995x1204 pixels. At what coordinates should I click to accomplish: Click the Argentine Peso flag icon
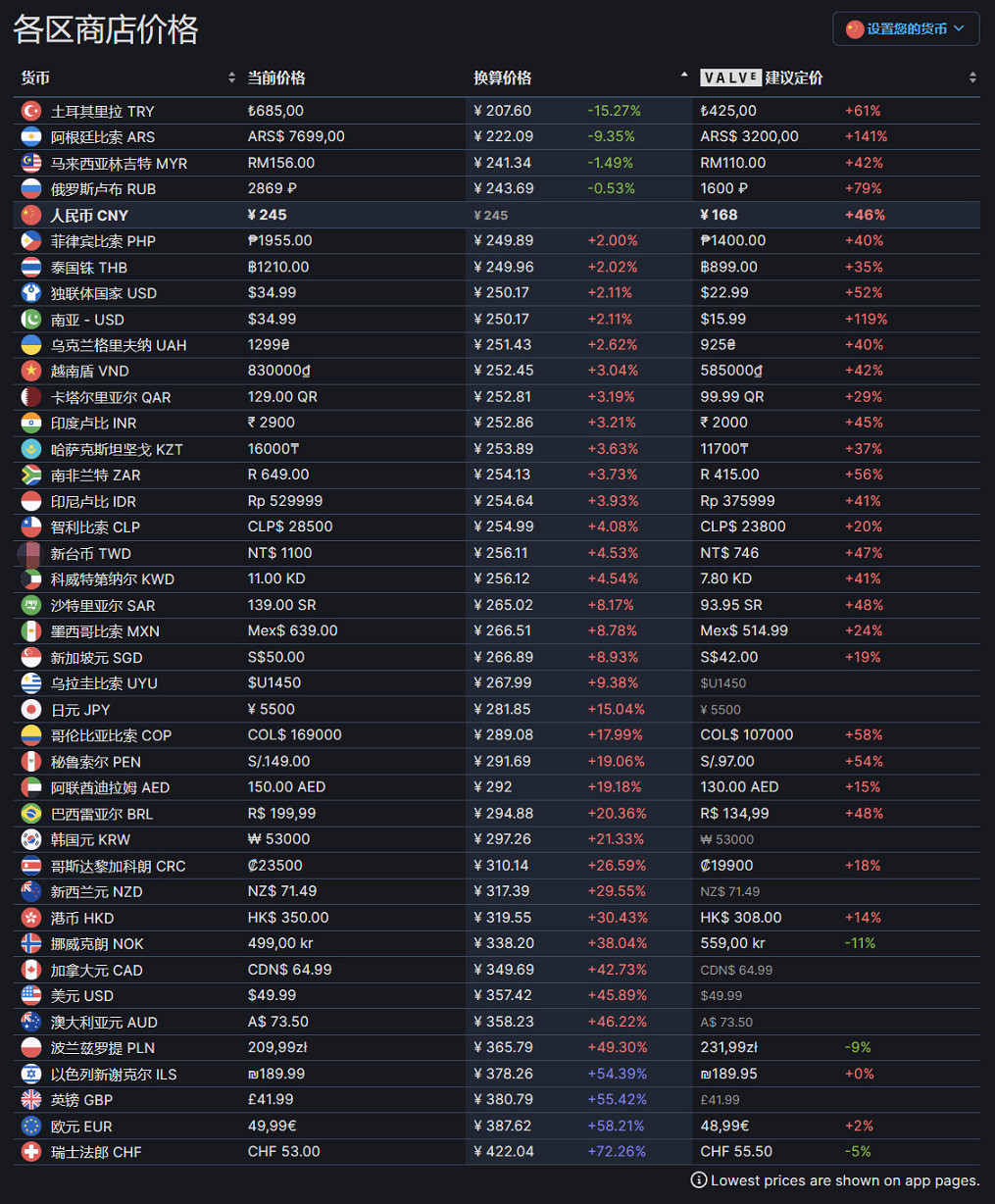(x=31, y=137)
